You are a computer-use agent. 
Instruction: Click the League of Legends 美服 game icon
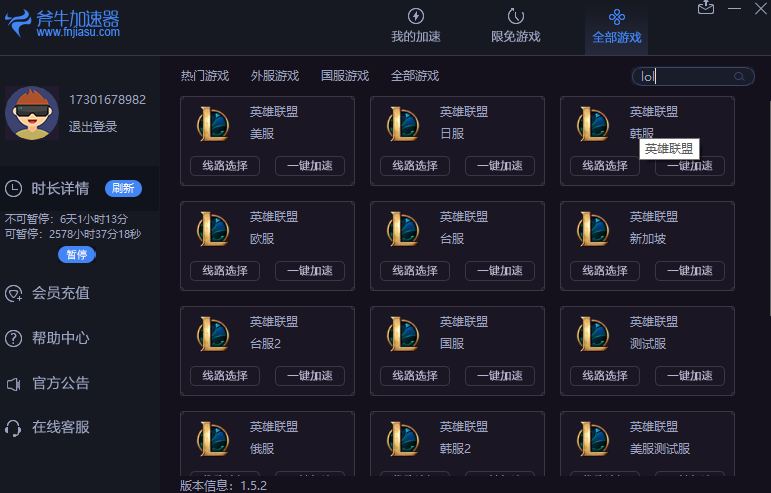[x=212, y=124]
